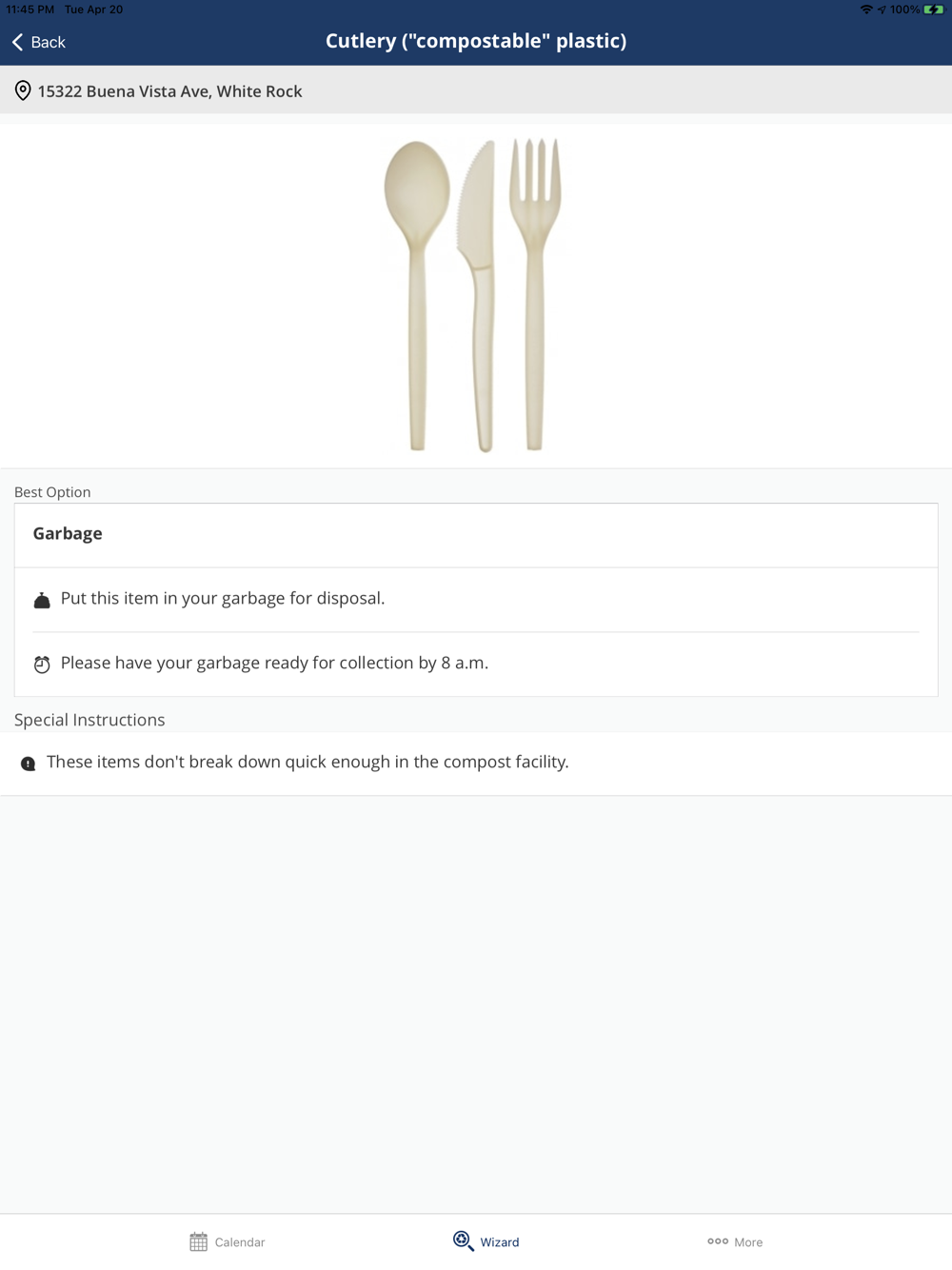952x1270 pixels.
Task: Tap the location pin icon
Action: pos(23,91)
